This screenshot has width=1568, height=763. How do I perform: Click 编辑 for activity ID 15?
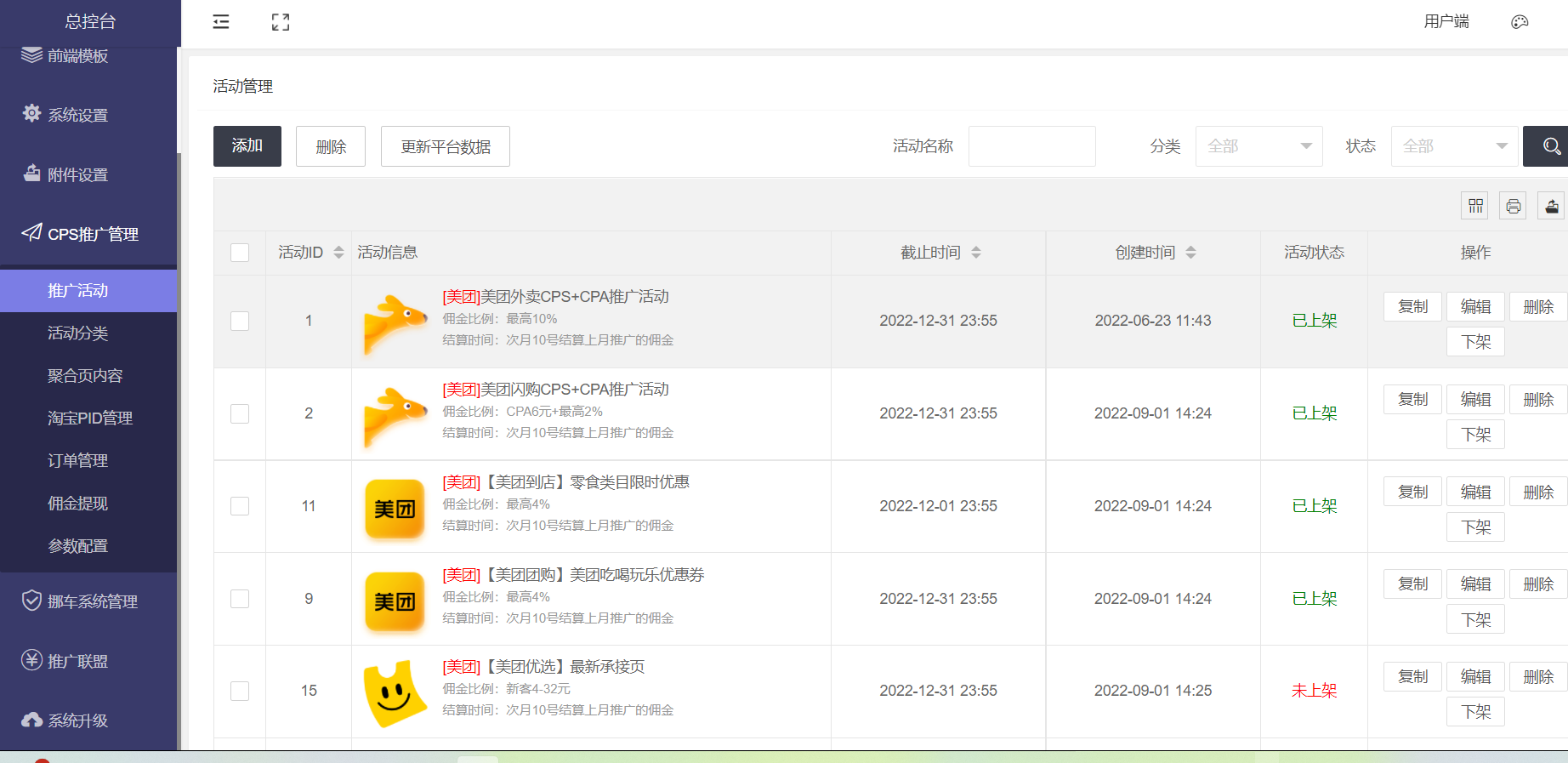(1475, 676)
